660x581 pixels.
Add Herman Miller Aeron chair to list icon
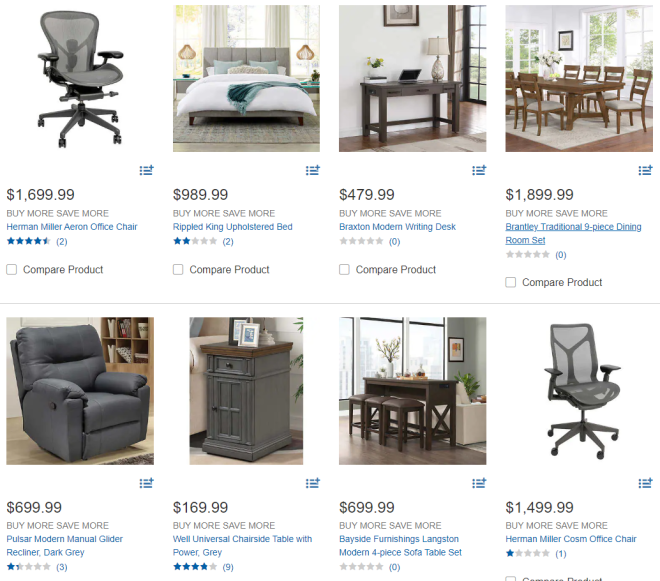146,170
